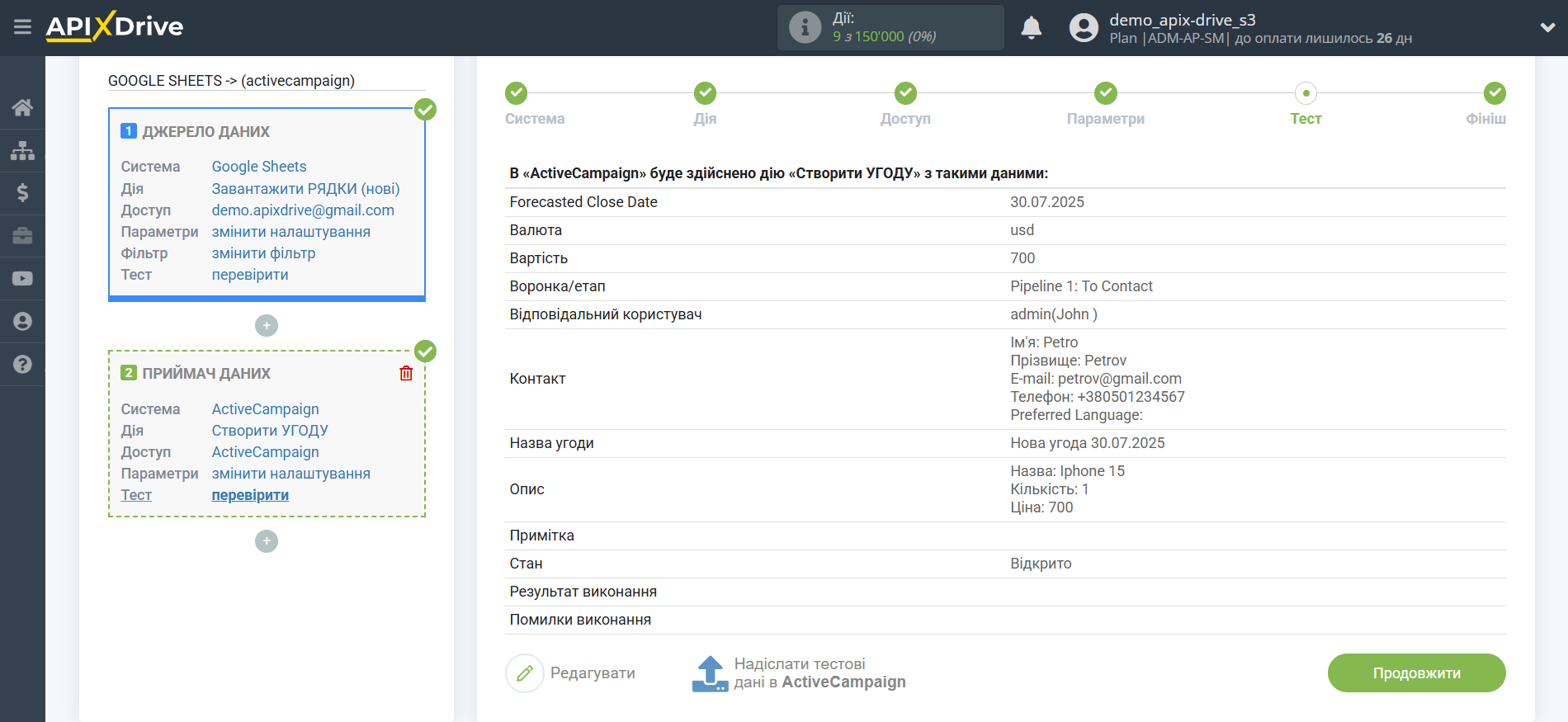Screen dimensions: 1568x722
Task: Click the Результат виконання row label
Action: click(x=583, y=592)
